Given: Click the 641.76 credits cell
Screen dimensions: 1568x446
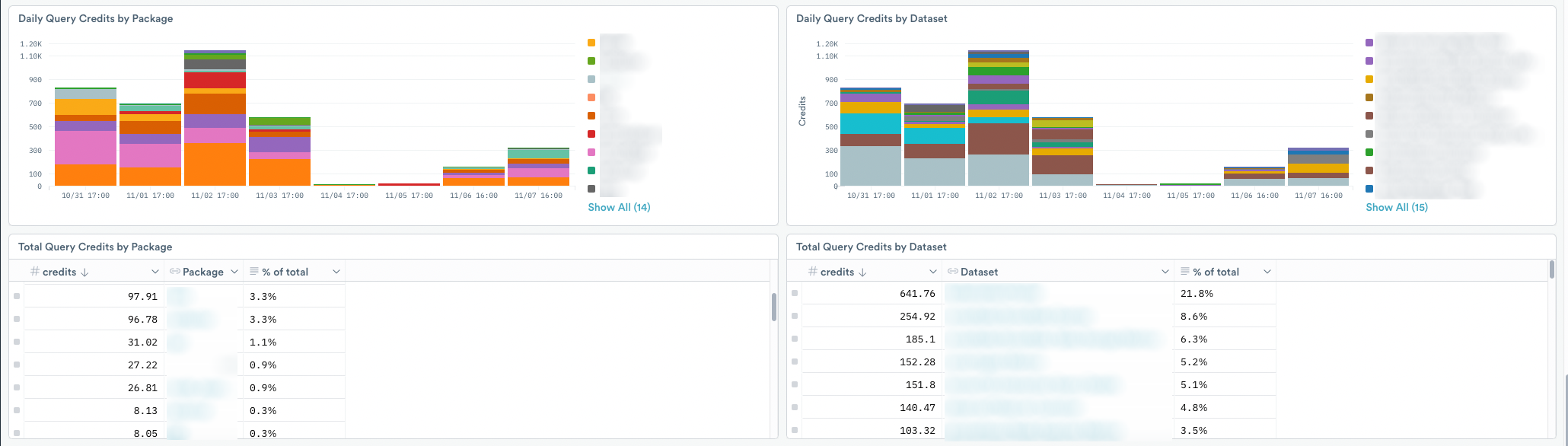Looking at the screenshot, I should click(872, 293).
